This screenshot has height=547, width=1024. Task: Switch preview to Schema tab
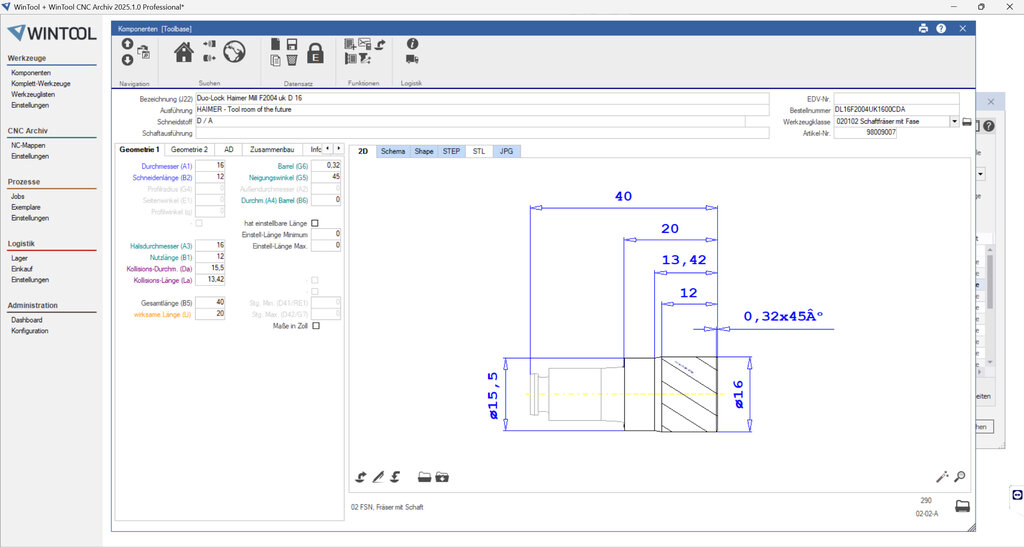click(x=393, y=151)
